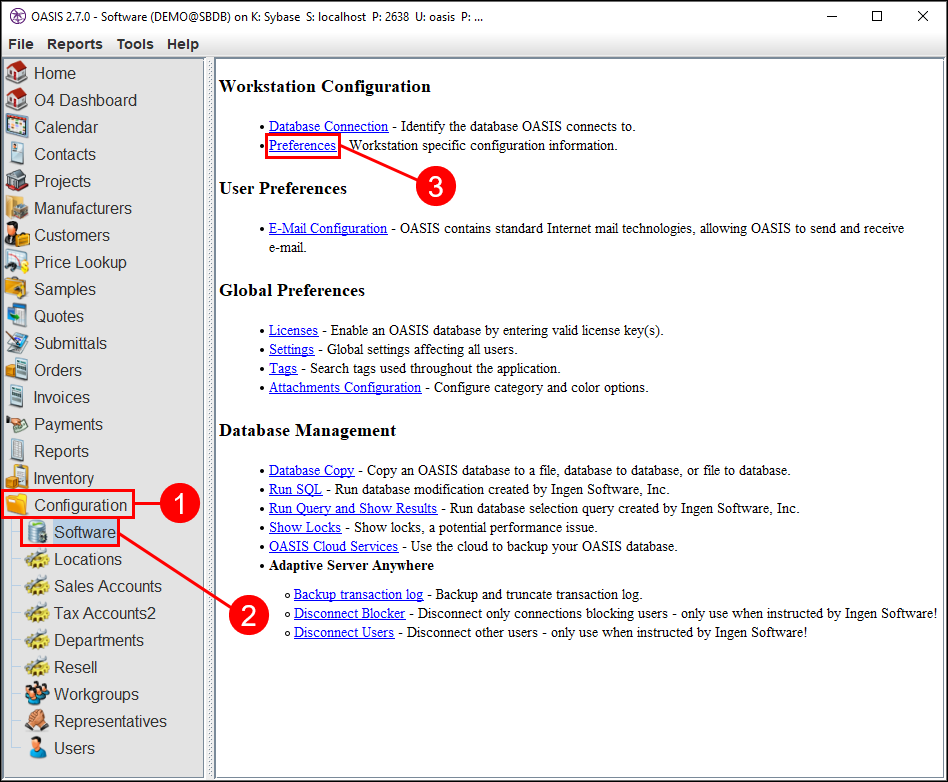Collapse the Configuration folder node
Image resolution: width=948 pixels, height=782 pixels.
click(17, 505)
